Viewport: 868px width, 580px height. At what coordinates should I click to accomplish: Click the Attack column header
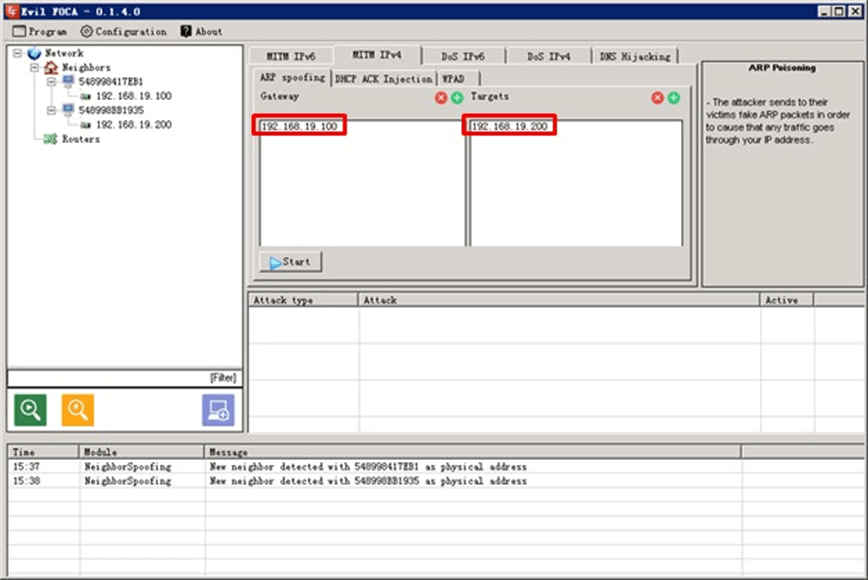pos(559,300)
